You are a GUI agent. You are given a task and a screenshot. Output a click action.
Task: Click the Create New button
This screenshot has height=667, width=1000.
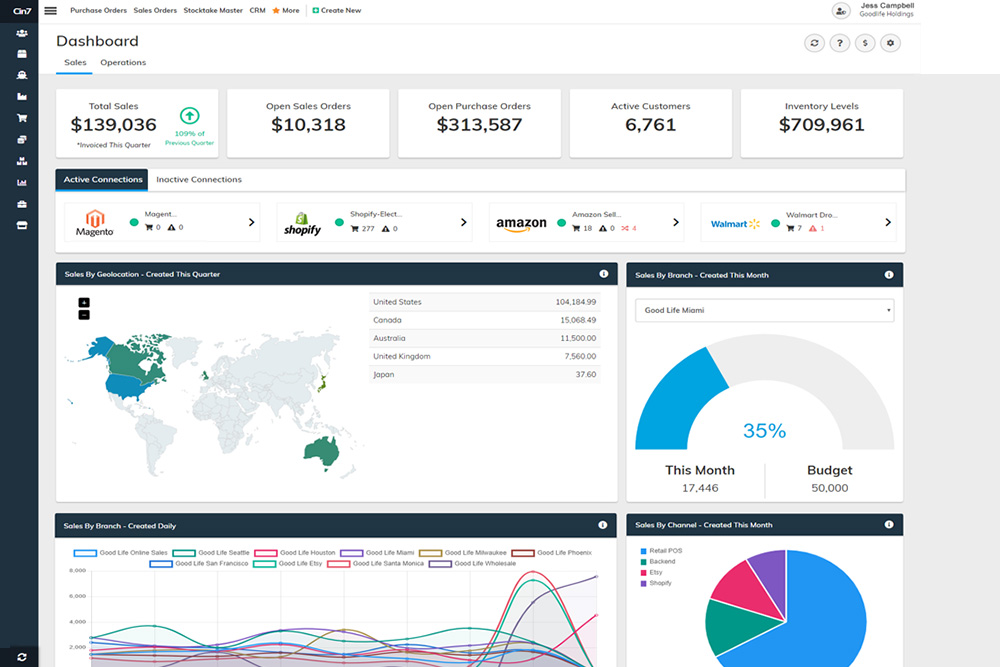337,10
